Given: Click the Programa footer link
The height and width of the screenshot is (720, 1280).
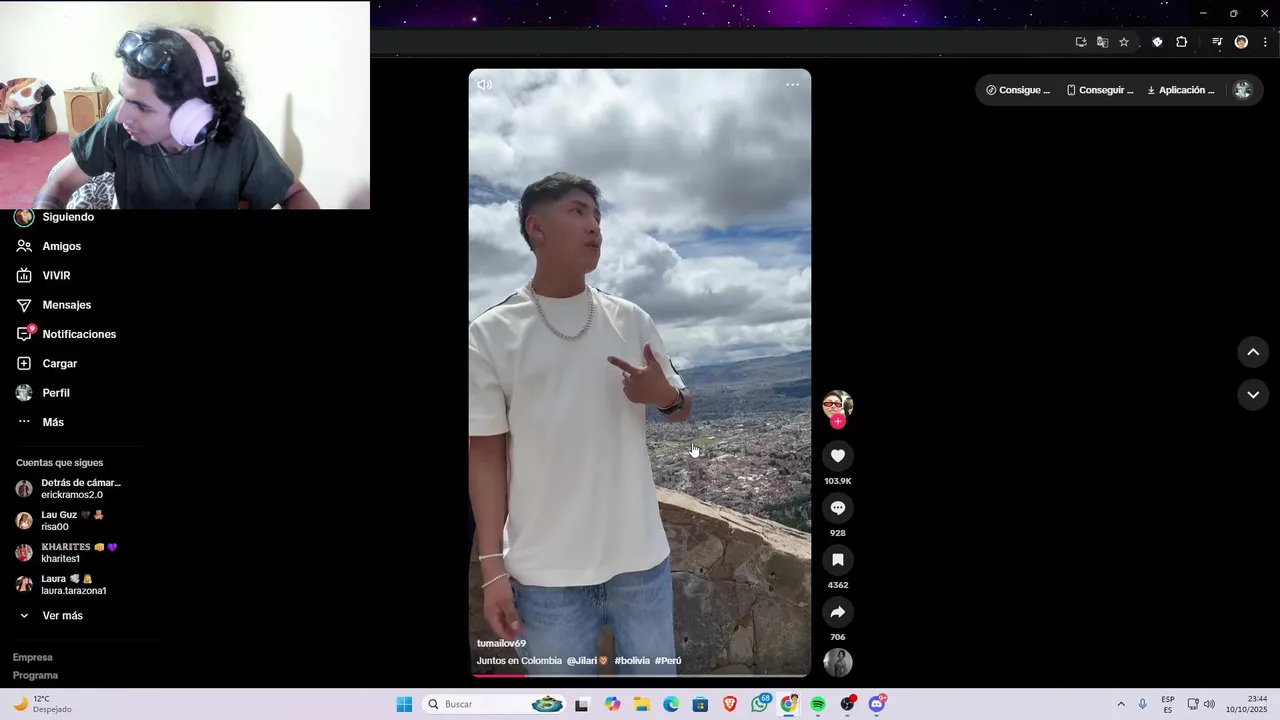Looking at the screenshot, I should [36, 675].
